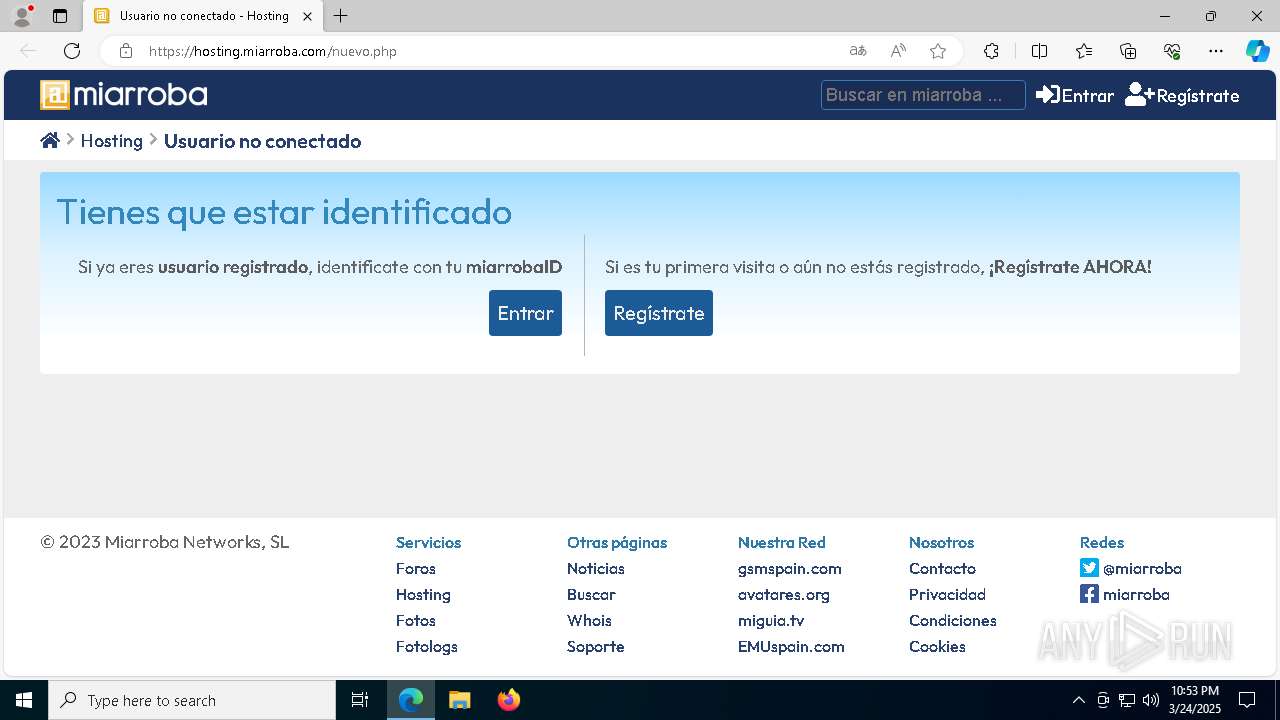The height and width of the screenshot is (720, 1280).
Task: Open the Cookies link
Action: pos(937,646)
